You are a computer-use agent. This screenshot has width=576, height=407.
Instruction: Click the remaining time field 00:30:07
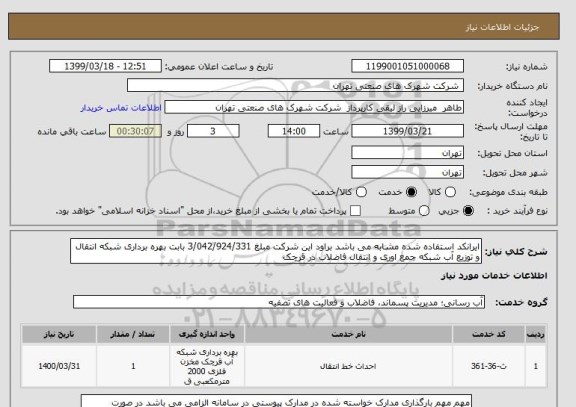[x=136, y=131]
